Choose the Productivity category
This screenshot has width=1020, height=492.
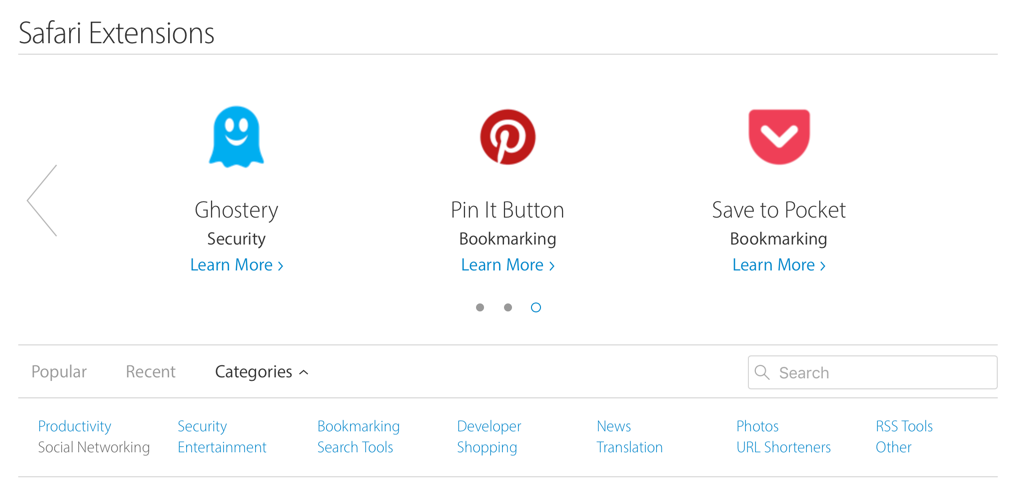tap(74, 426)
